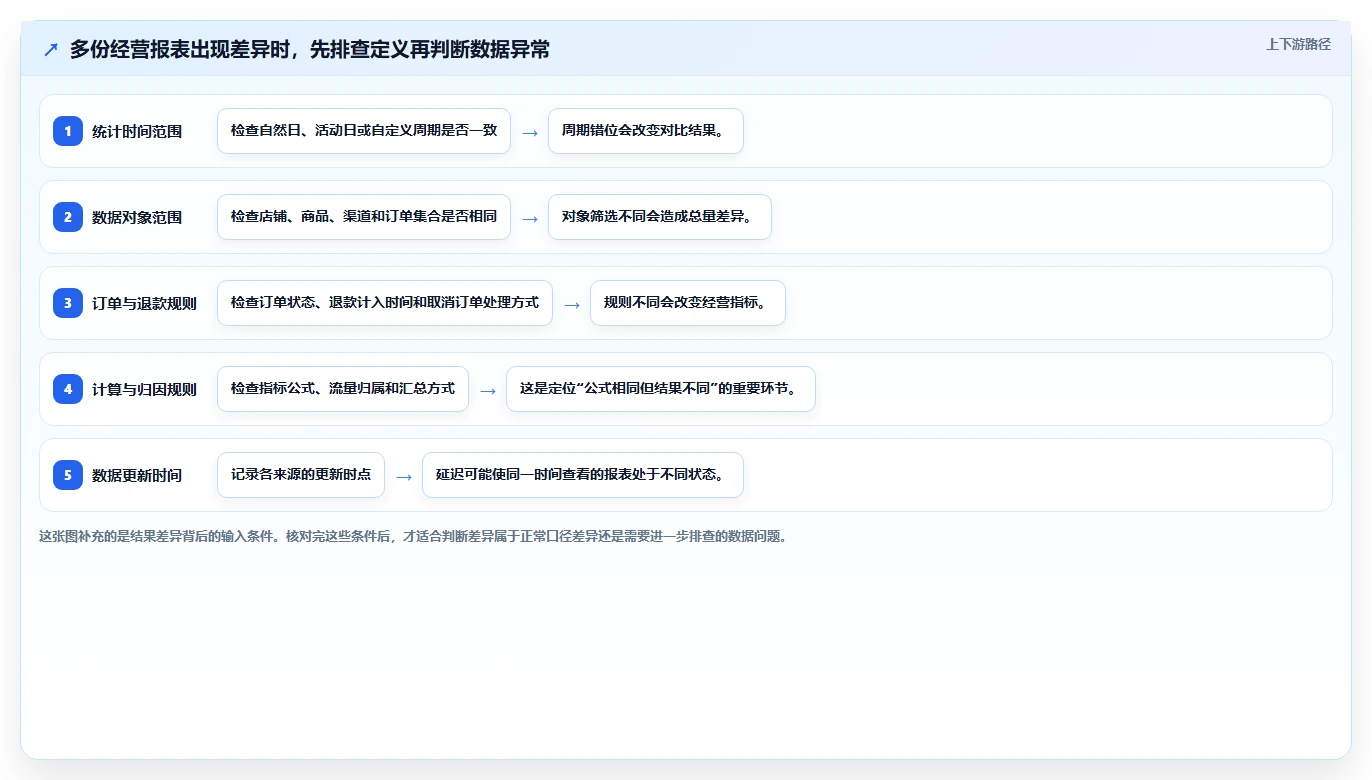Click the 数据更新时间 label
The image size is (1372, 780).
click(137, 475)
